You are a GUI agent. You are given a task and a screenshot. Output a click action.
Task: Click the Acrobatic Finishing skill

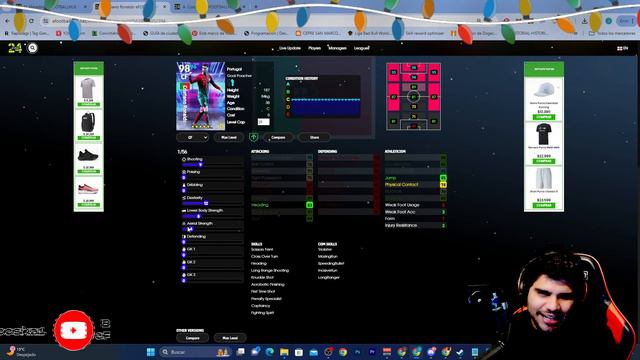pos(268,284)
